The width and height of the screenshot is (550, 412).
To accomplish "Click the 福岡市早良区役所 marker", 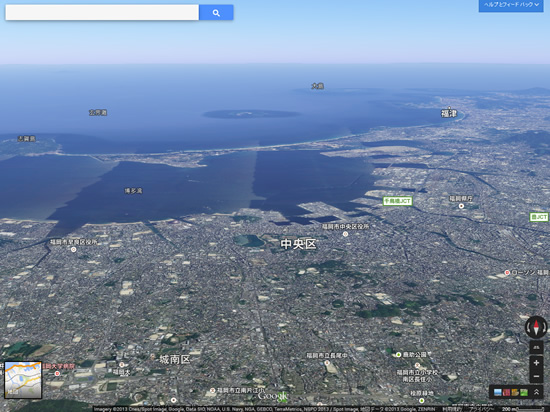I will (74, 250).
